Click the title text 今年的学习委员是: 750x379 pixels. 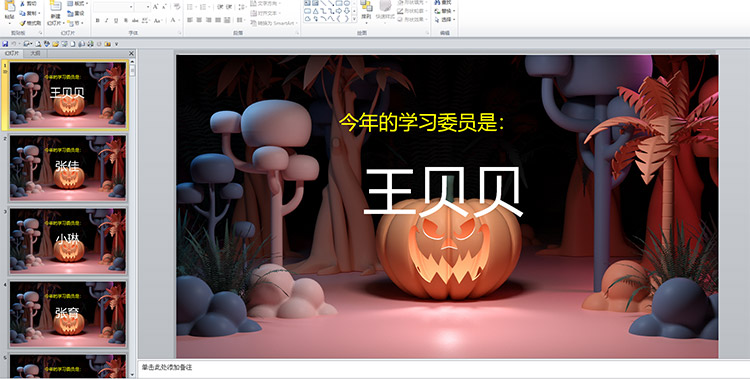click(x=421, y=123)
